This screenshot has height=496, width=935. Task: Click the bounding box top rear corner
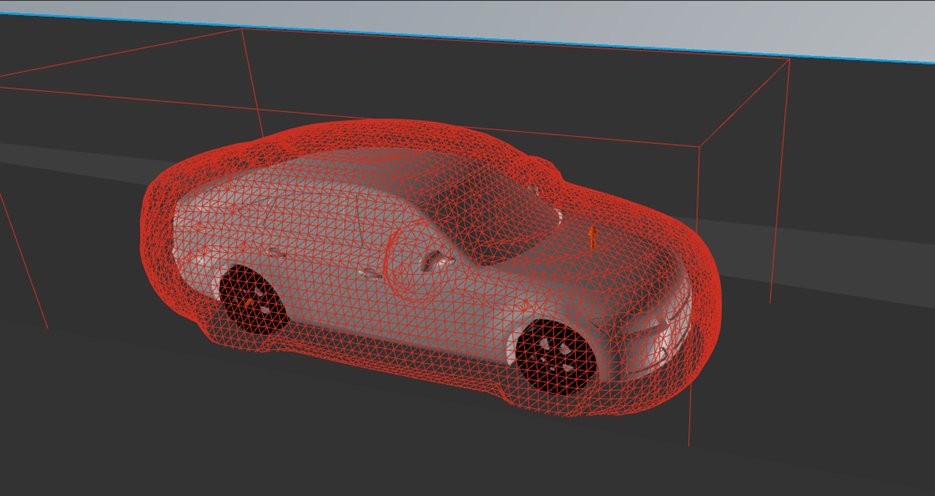coord(243,29)
